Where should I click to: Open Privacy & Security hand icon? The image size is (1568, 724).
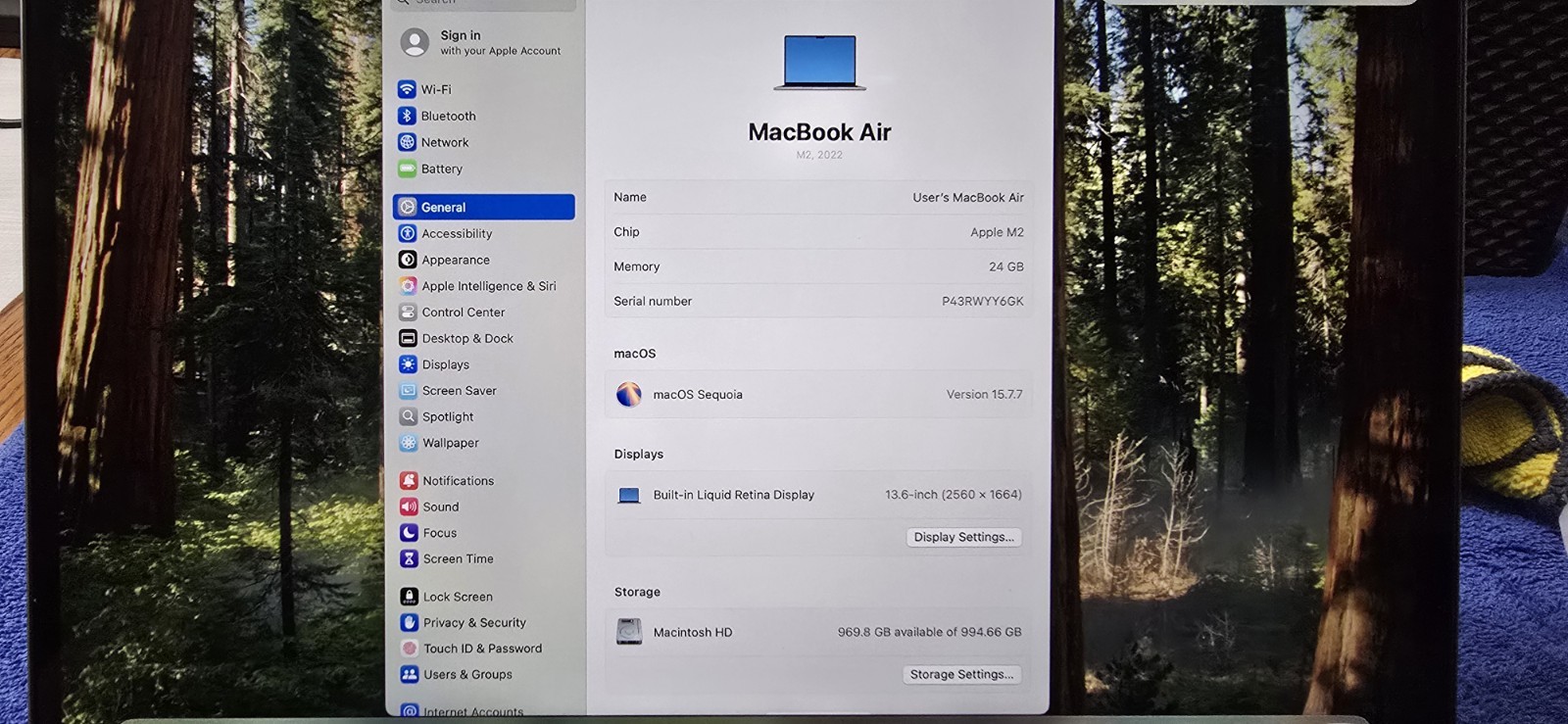(410, 622)
